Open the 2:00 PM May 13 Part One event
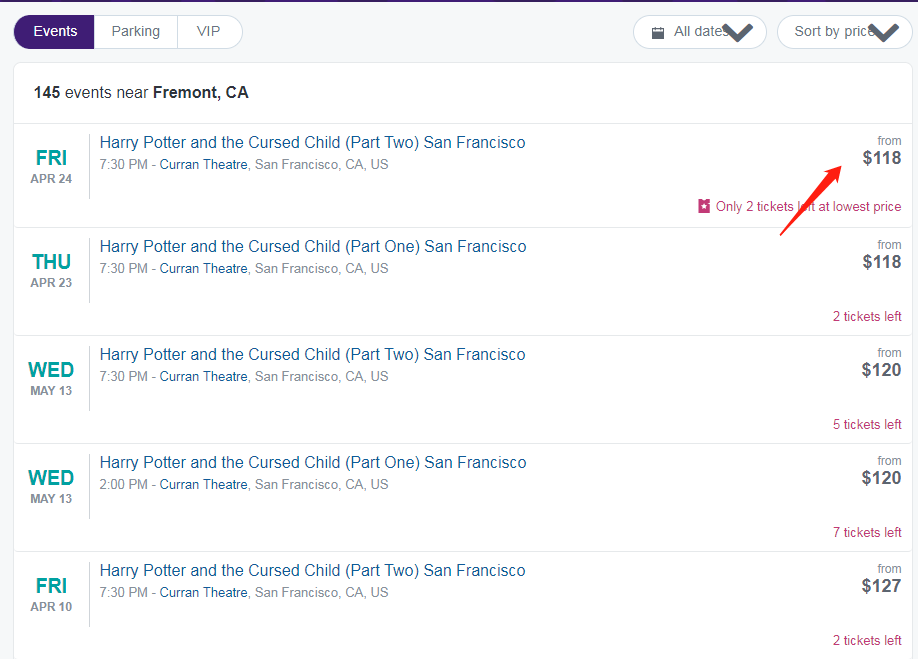This screenshot has height=659, width=918. point(313,462)
